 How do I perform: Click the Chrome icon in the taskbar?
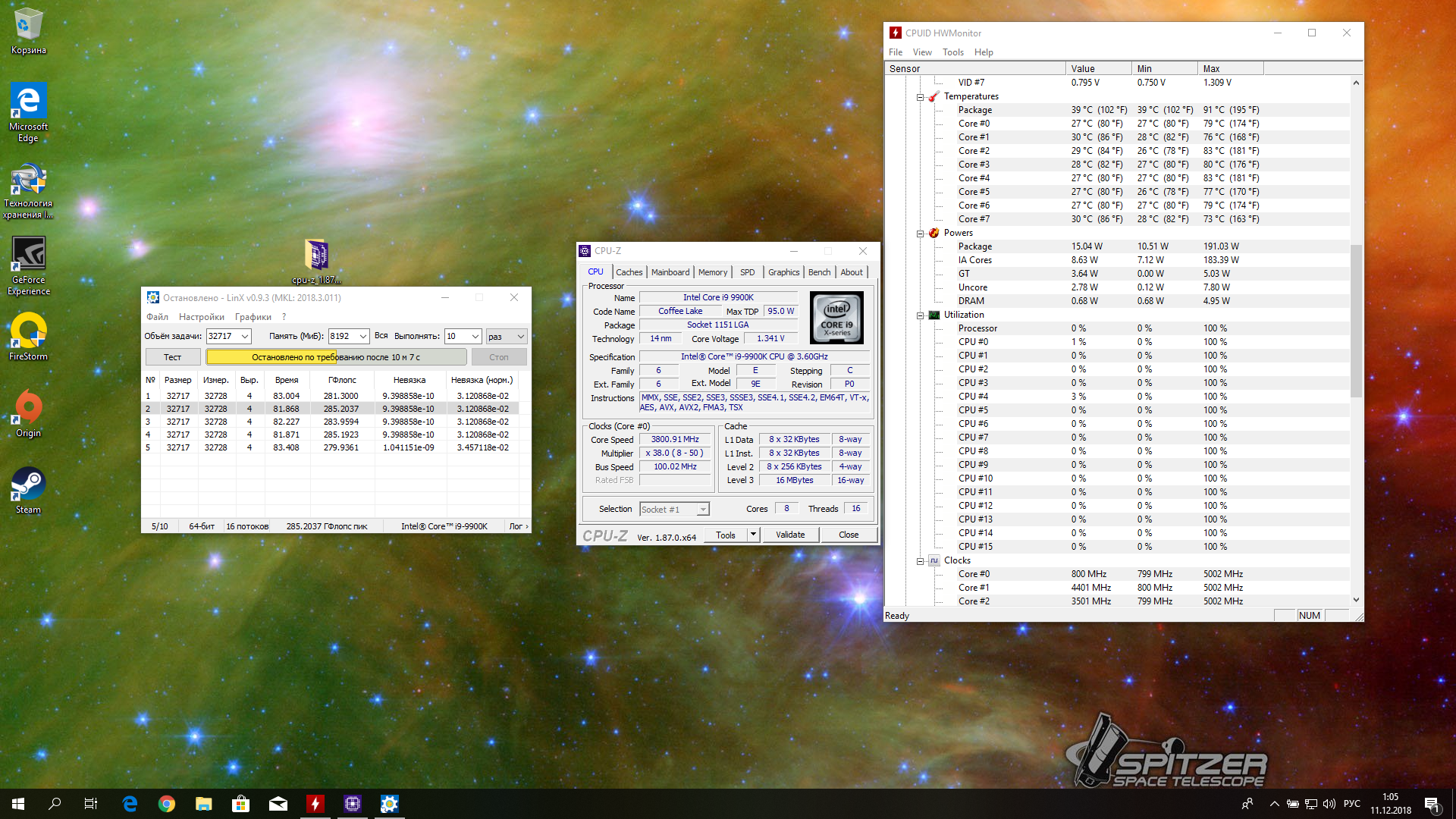[167, 804]
